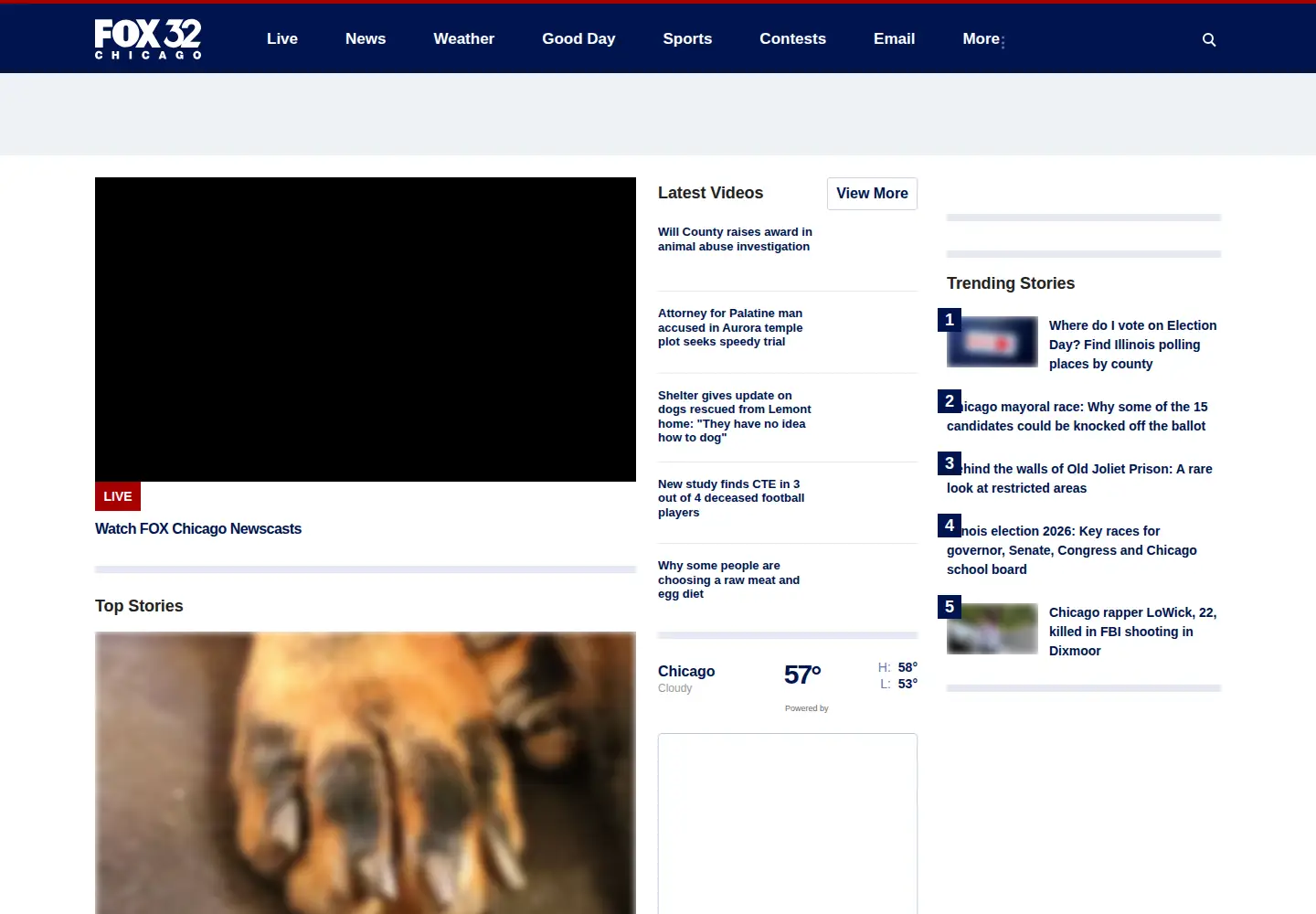Click the Cloudy weather condition text

675,688
